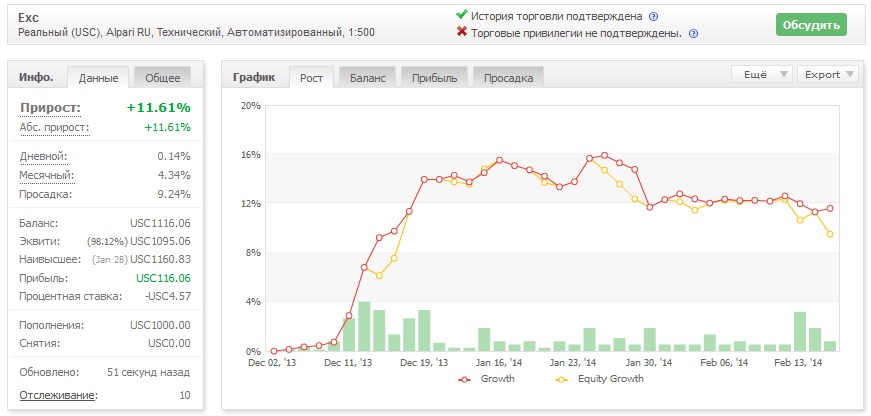Click the green checkmark verification icon
The height and width of the screenshot is (416, 871).
coord(461,15)
